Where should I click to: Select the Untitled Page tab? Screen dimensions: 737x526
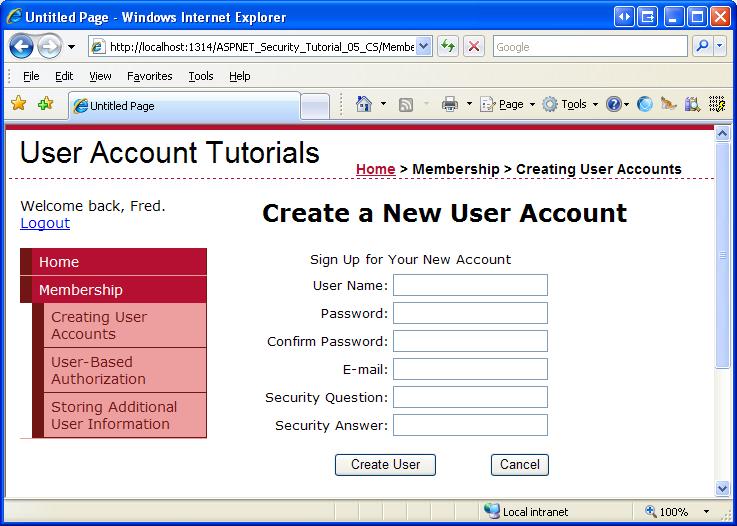185,106
